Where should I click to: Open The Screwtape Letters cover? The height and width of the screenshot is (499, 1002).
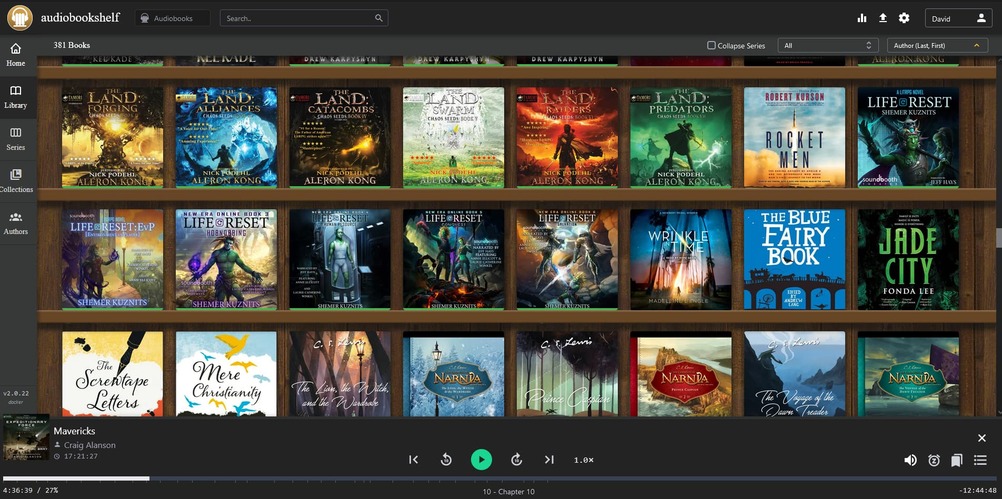[x=112, y=374]
